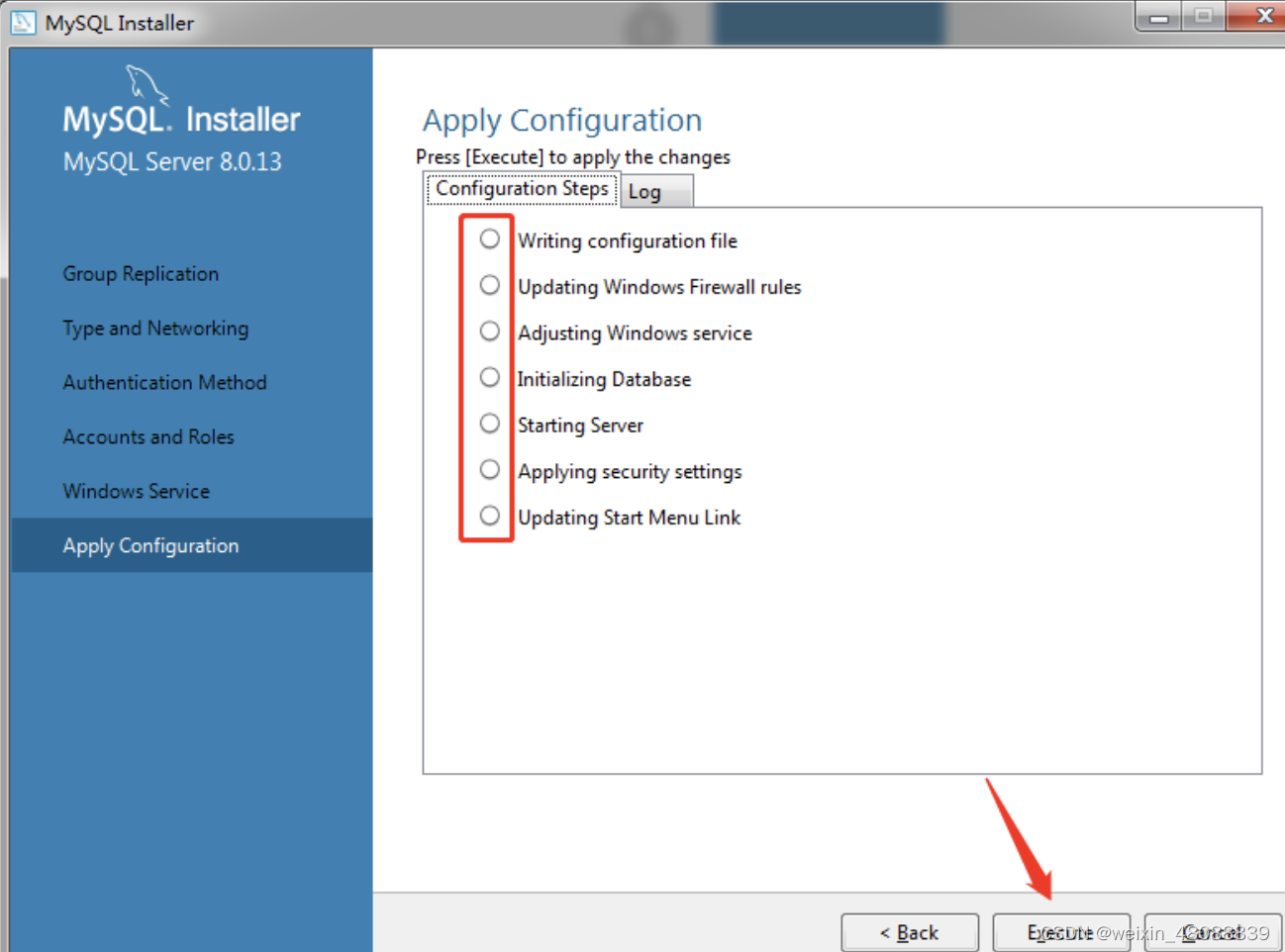Click the Cancel button
1285x952 pixels.
(1213, 932)
